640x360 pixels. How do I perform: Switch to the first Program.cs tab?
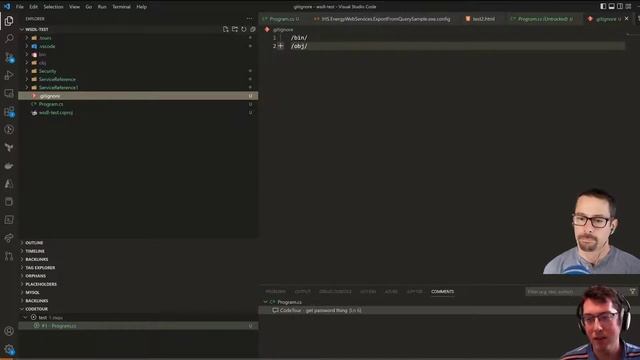tap(281, 19)
